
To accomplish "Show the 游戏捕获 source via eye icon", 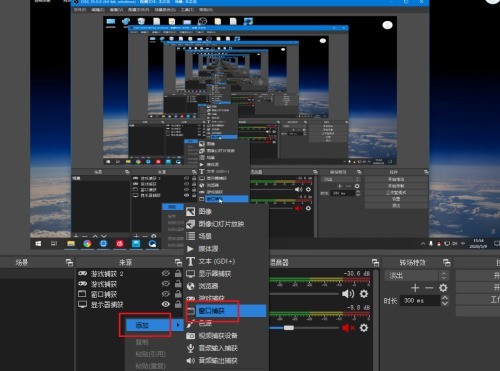I will [166, 284].
